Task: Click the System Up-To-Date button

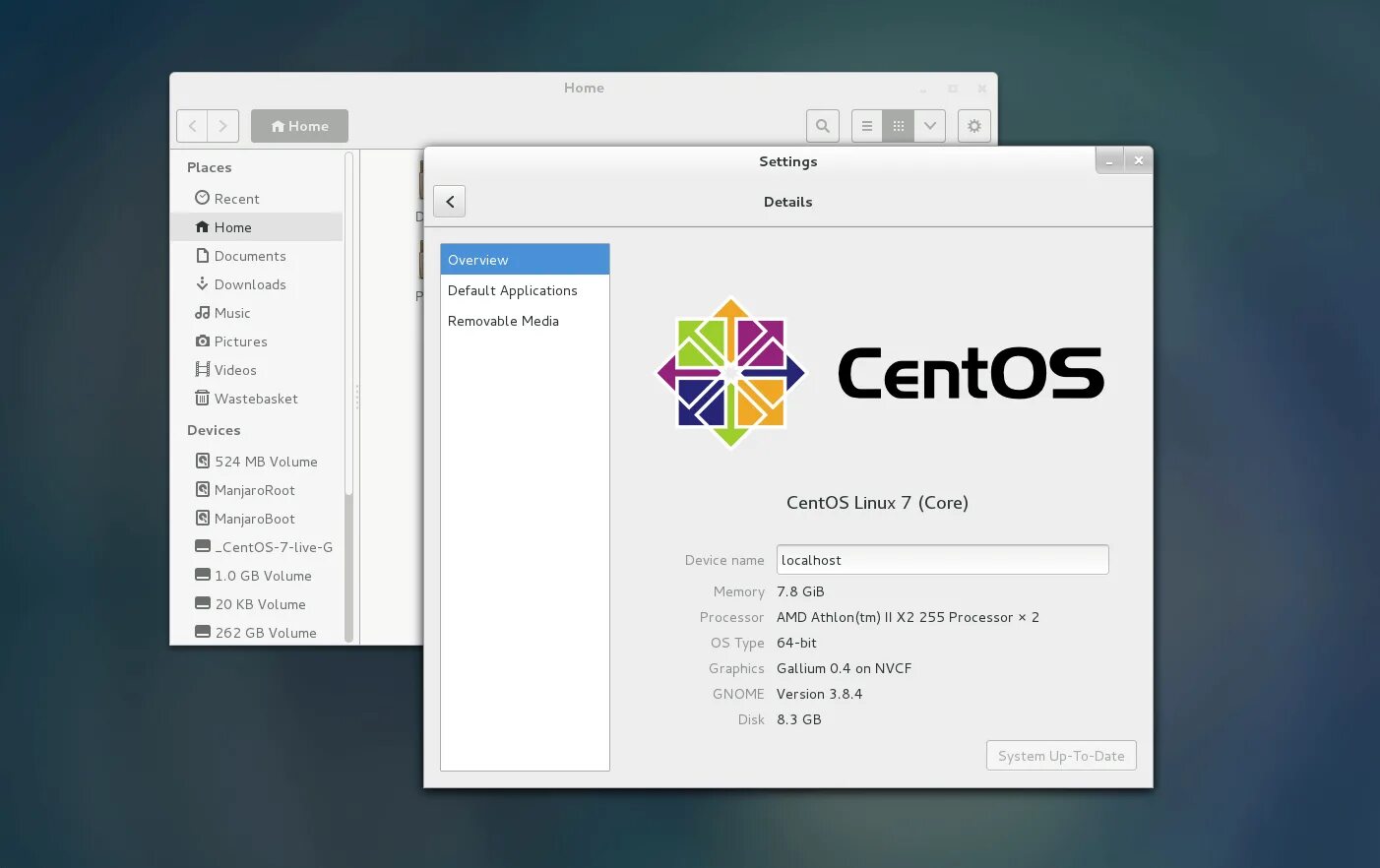Action: click(x=1061, y=756)
